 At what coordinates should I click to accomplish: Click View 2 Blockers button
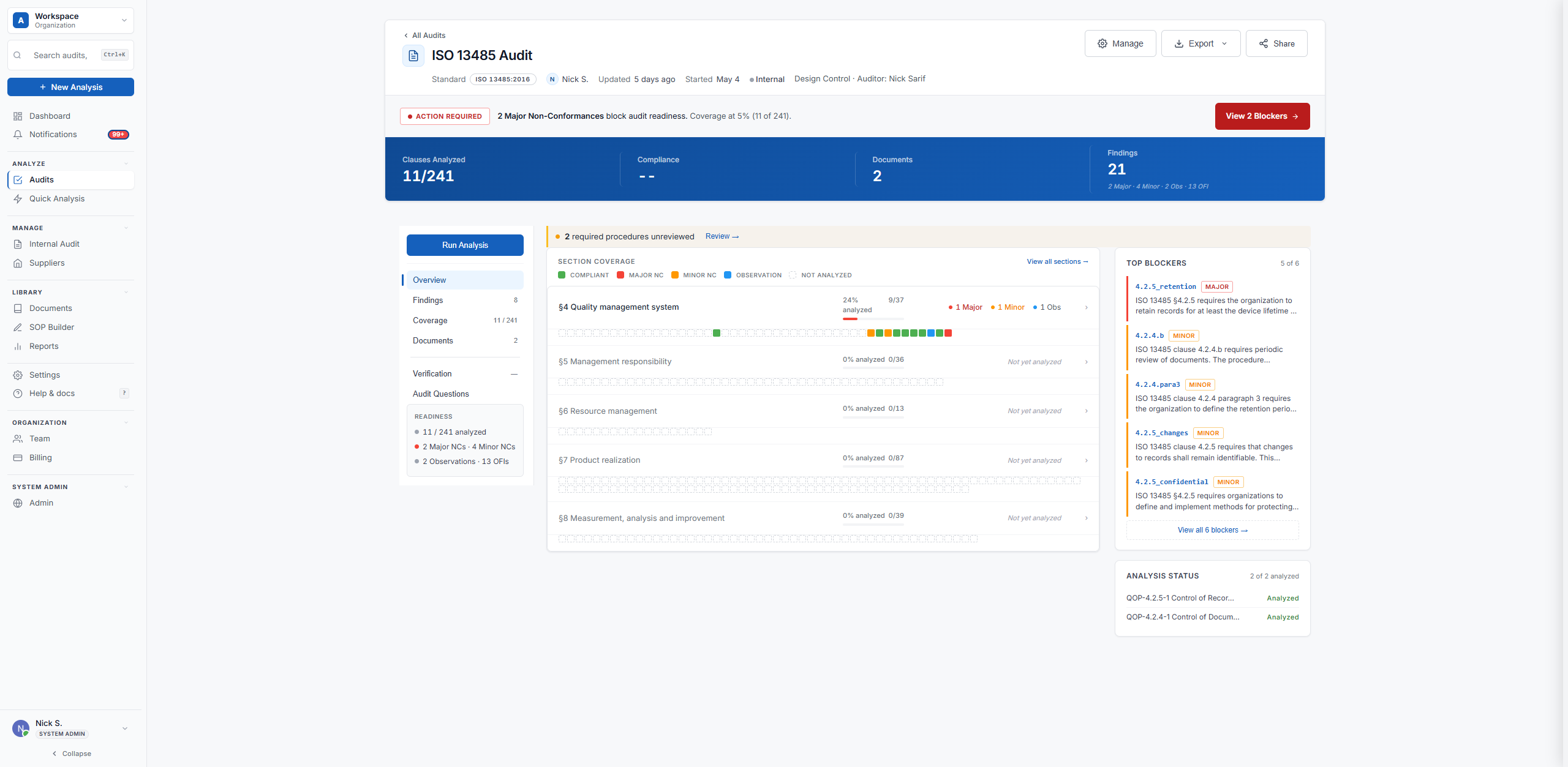pos(1262,116)
